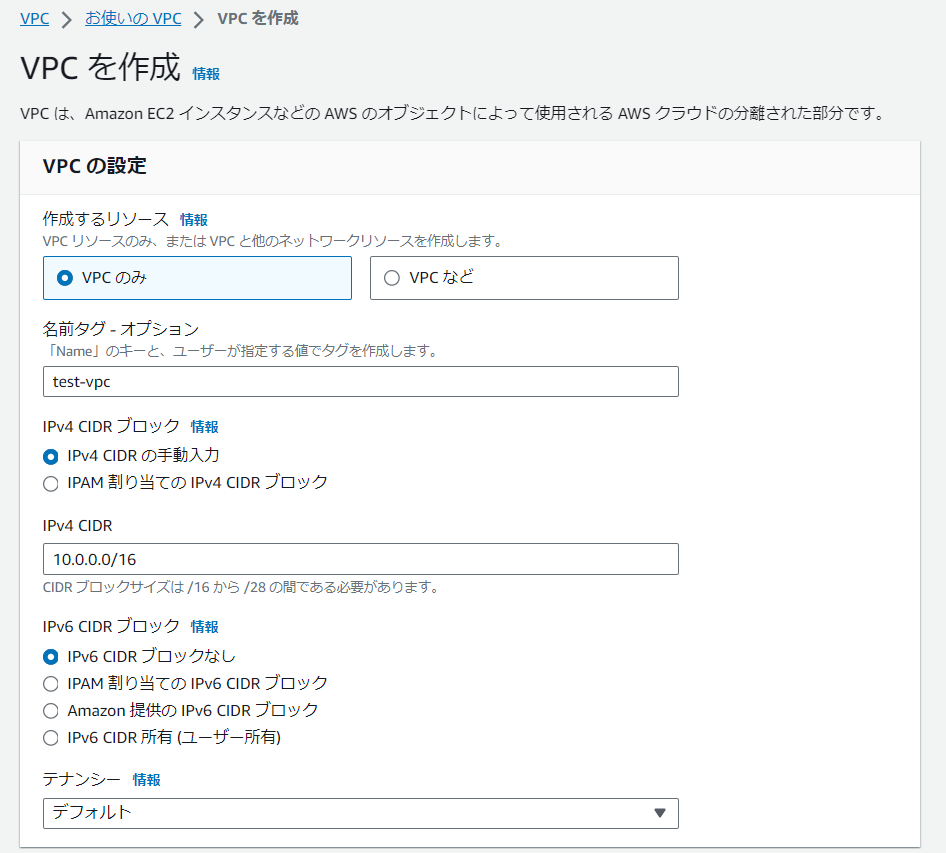Choose IPAM 割り当ての IPv4 CIDR ブロック option
This screenshot has width=946, height=853.
pos(51,483)
